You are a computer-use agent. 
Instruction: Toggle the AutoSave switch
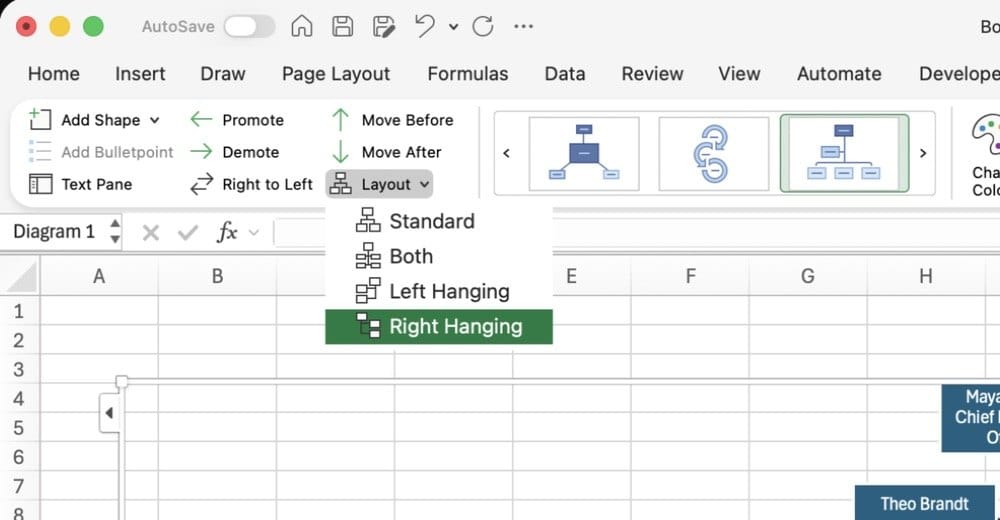[x=249, y=26]
